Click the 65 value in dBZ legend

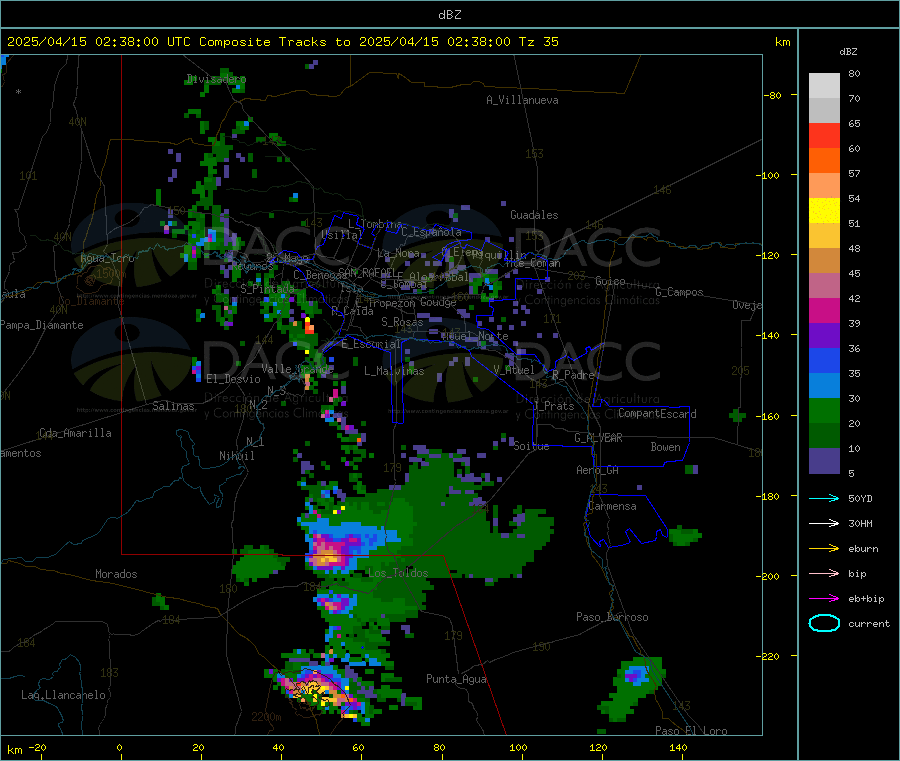[x=854, y=123]
